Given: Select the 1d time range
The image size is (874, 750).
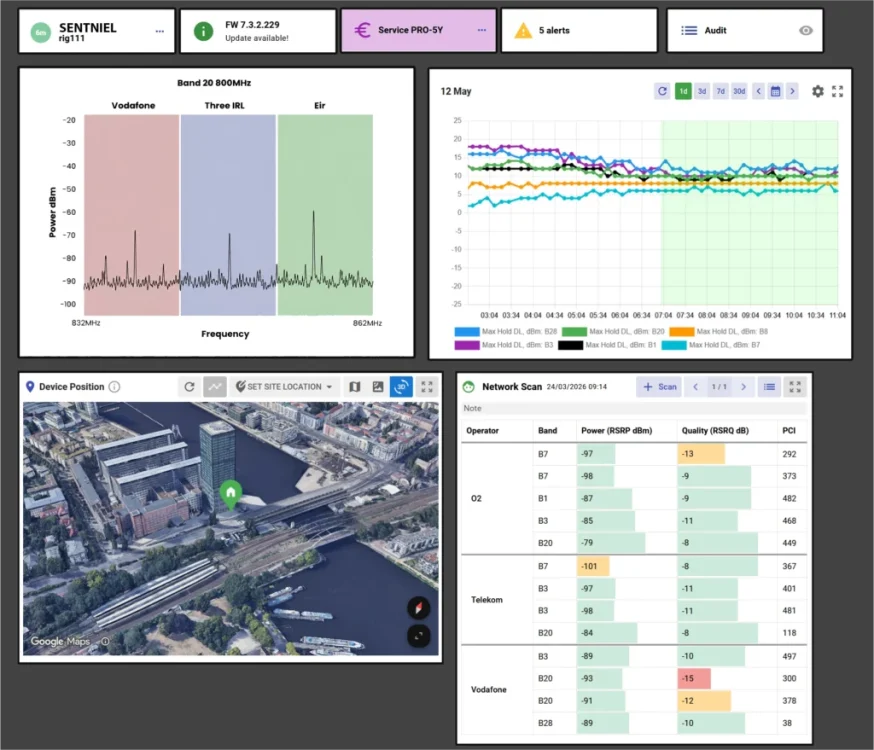Looking at the screenshot, I should point(683,91).
